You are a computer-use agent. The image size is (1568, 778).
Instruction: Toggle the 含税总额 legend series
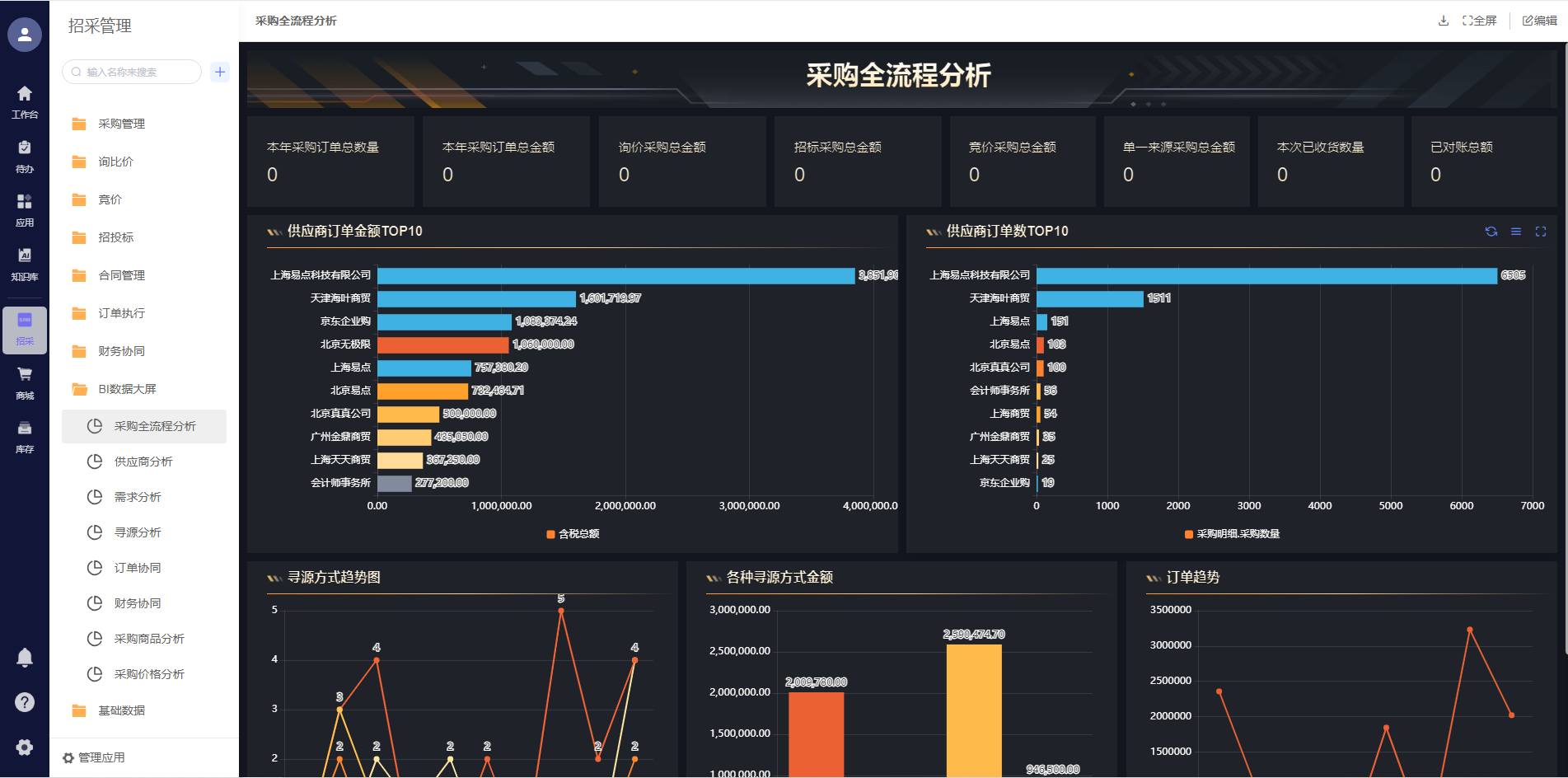(573, 534)
